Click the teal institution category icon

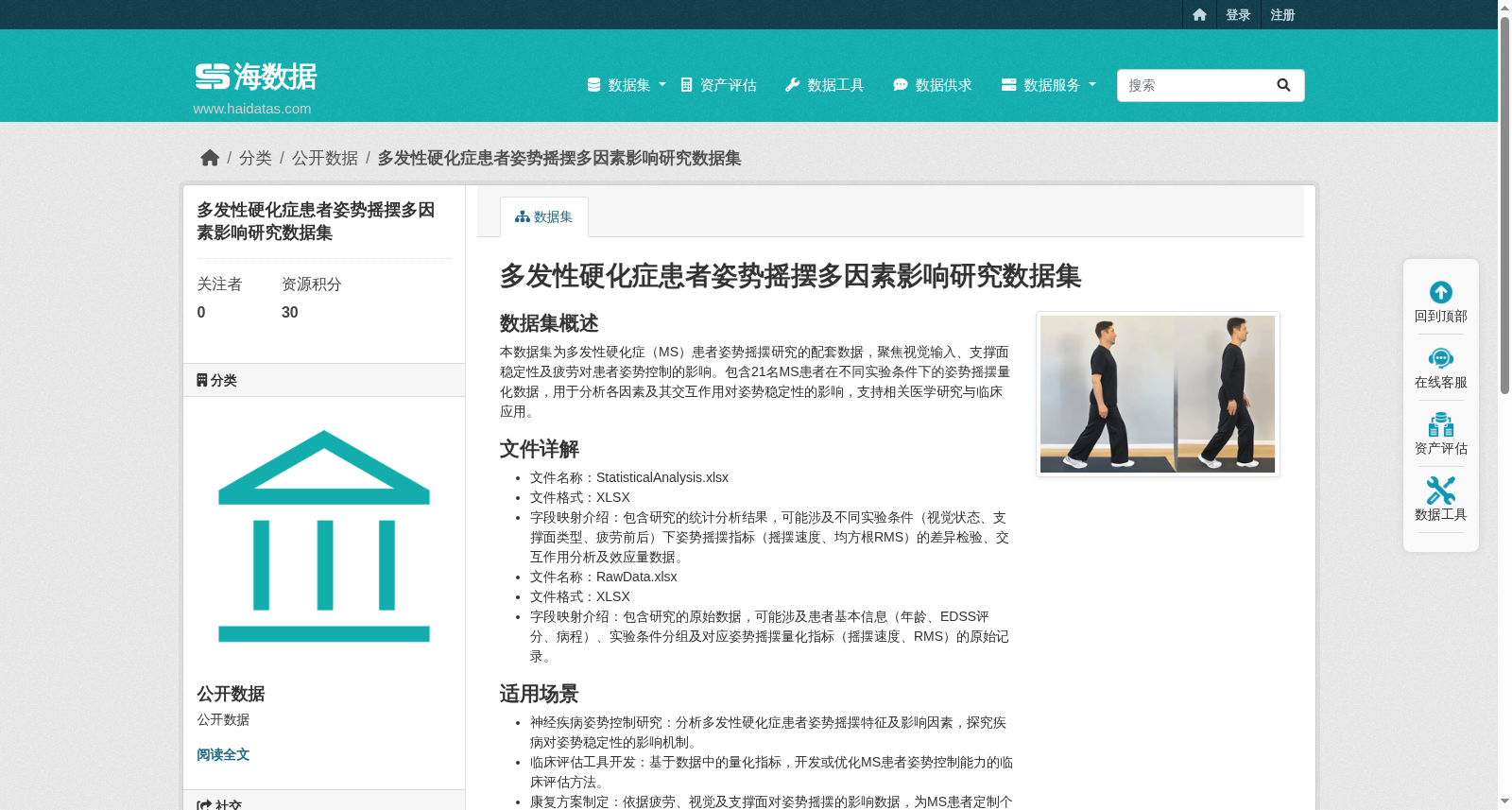point(324,536)
